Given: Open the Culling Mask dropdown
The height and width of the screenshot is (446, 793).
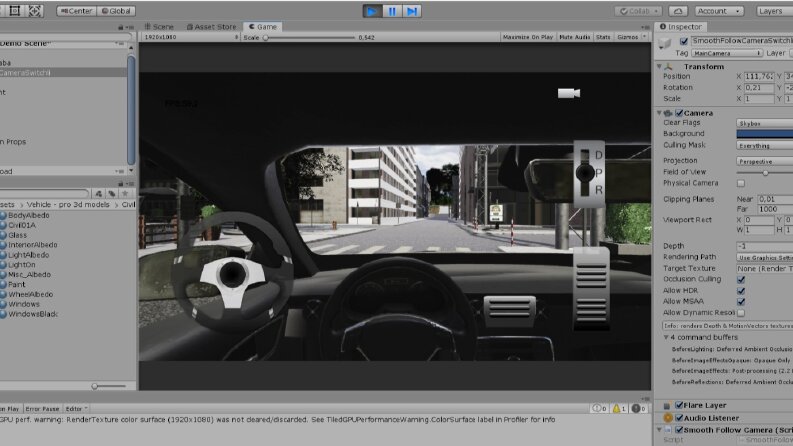Looking at the screenshot, I should pos(765,146).
